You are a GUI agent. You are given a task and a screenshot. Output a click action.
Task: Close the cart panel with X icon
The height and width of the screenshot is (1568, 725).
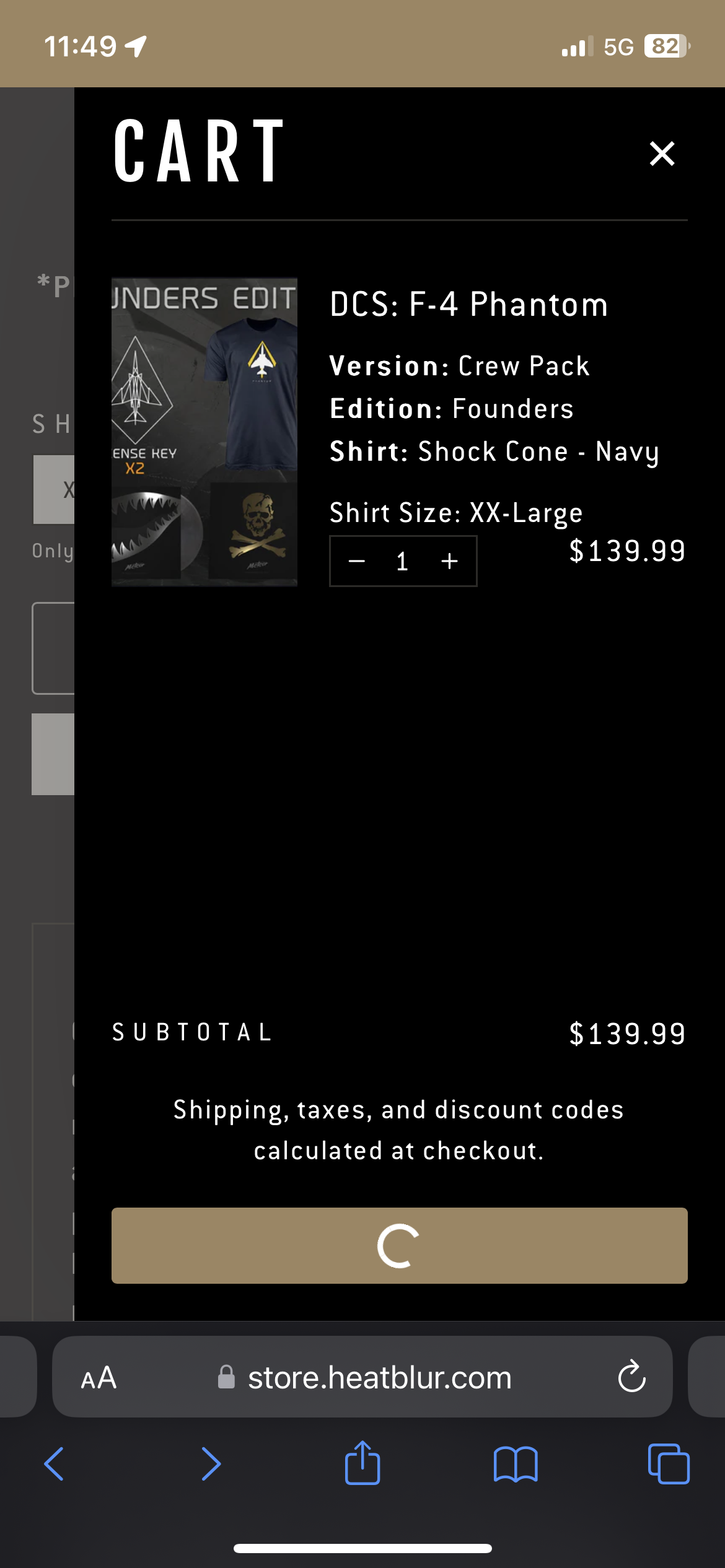coord(662,154)
